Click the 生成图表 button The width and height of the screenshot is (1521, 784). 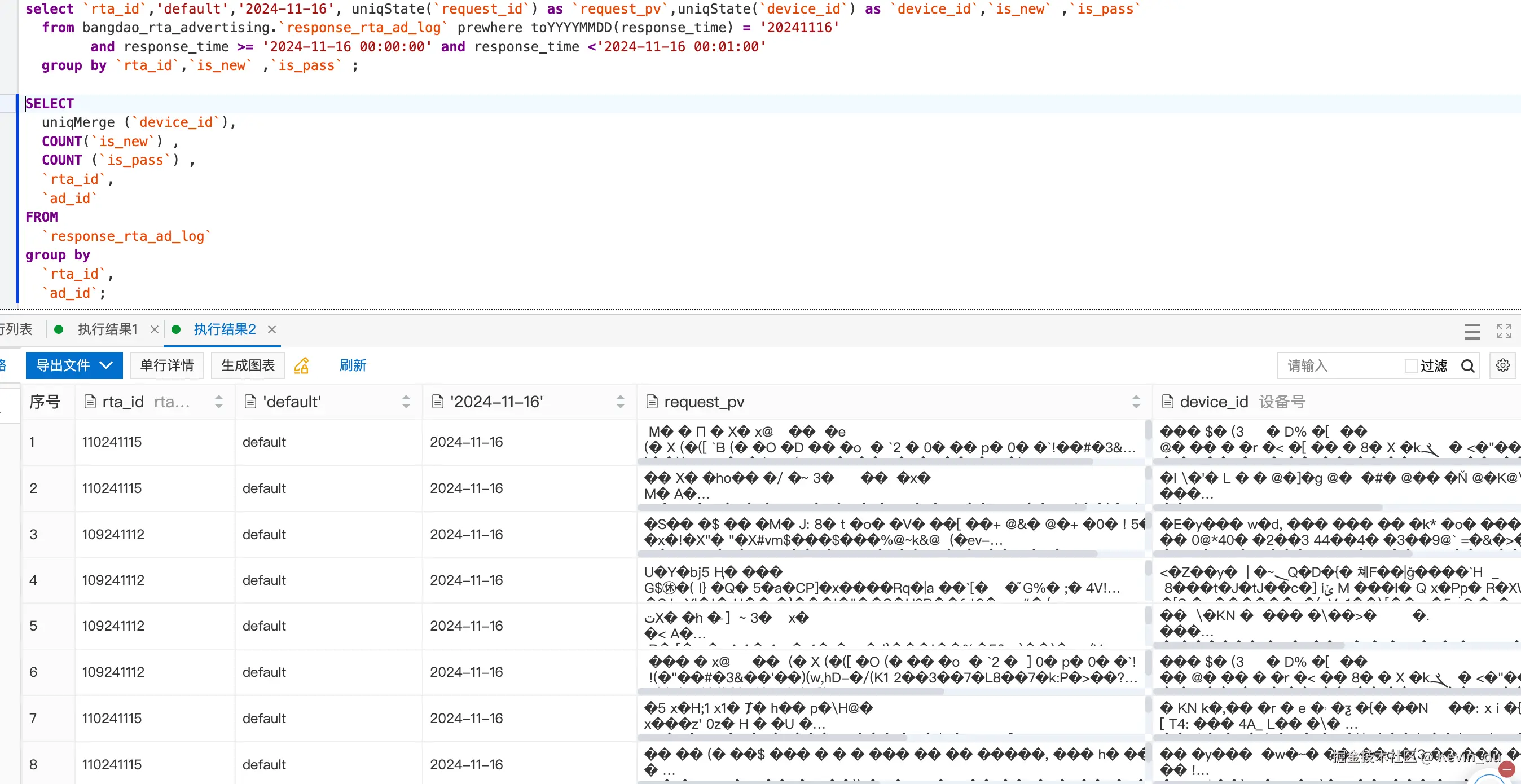[x=248, y=365]
